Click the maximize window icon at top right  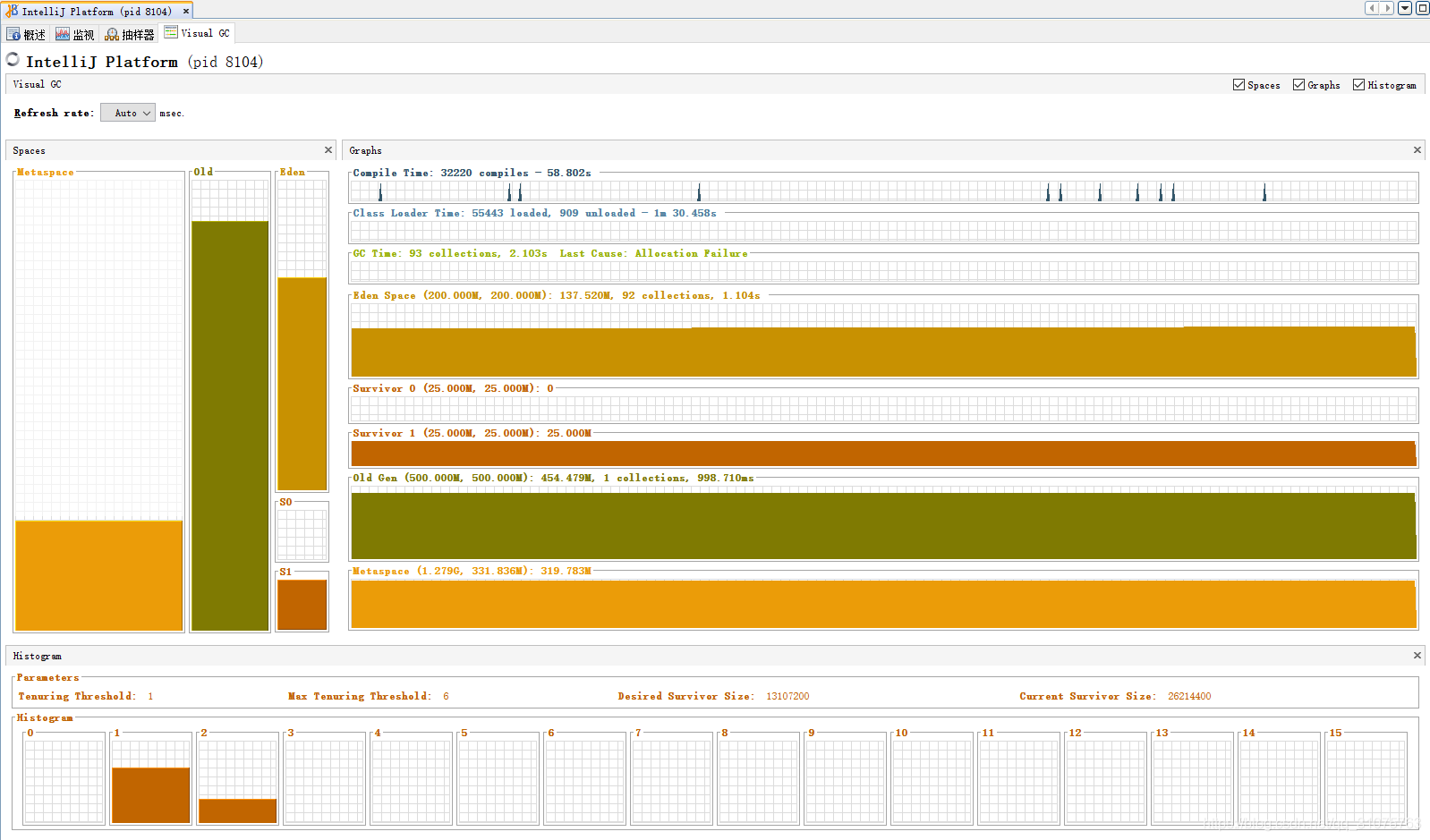1422,8
